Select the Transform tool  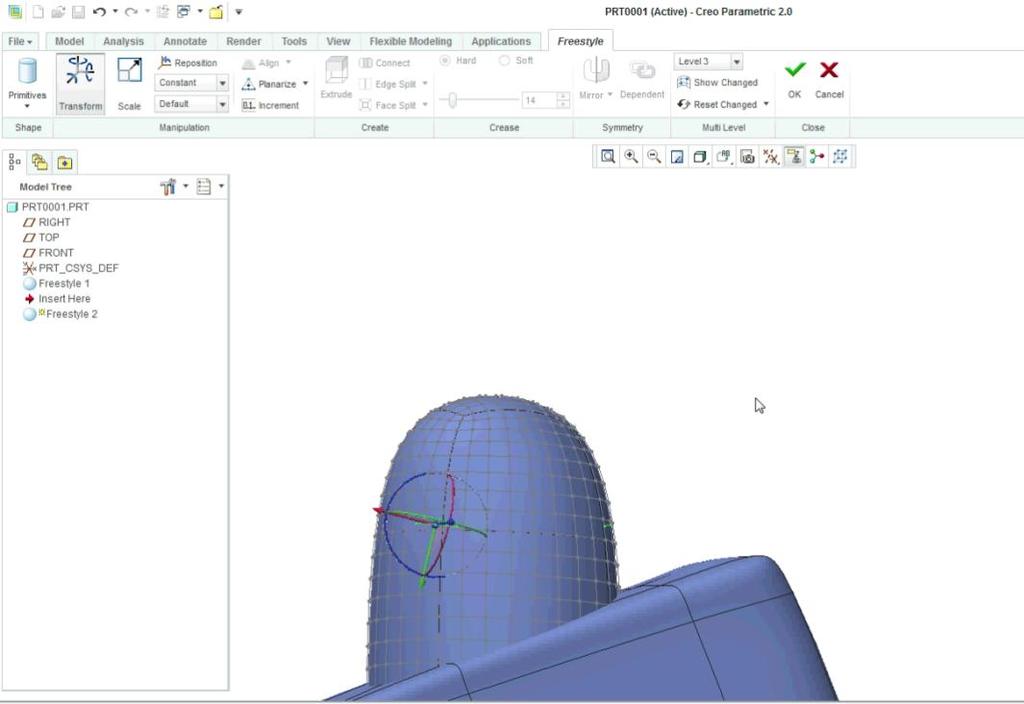(80, 84)
